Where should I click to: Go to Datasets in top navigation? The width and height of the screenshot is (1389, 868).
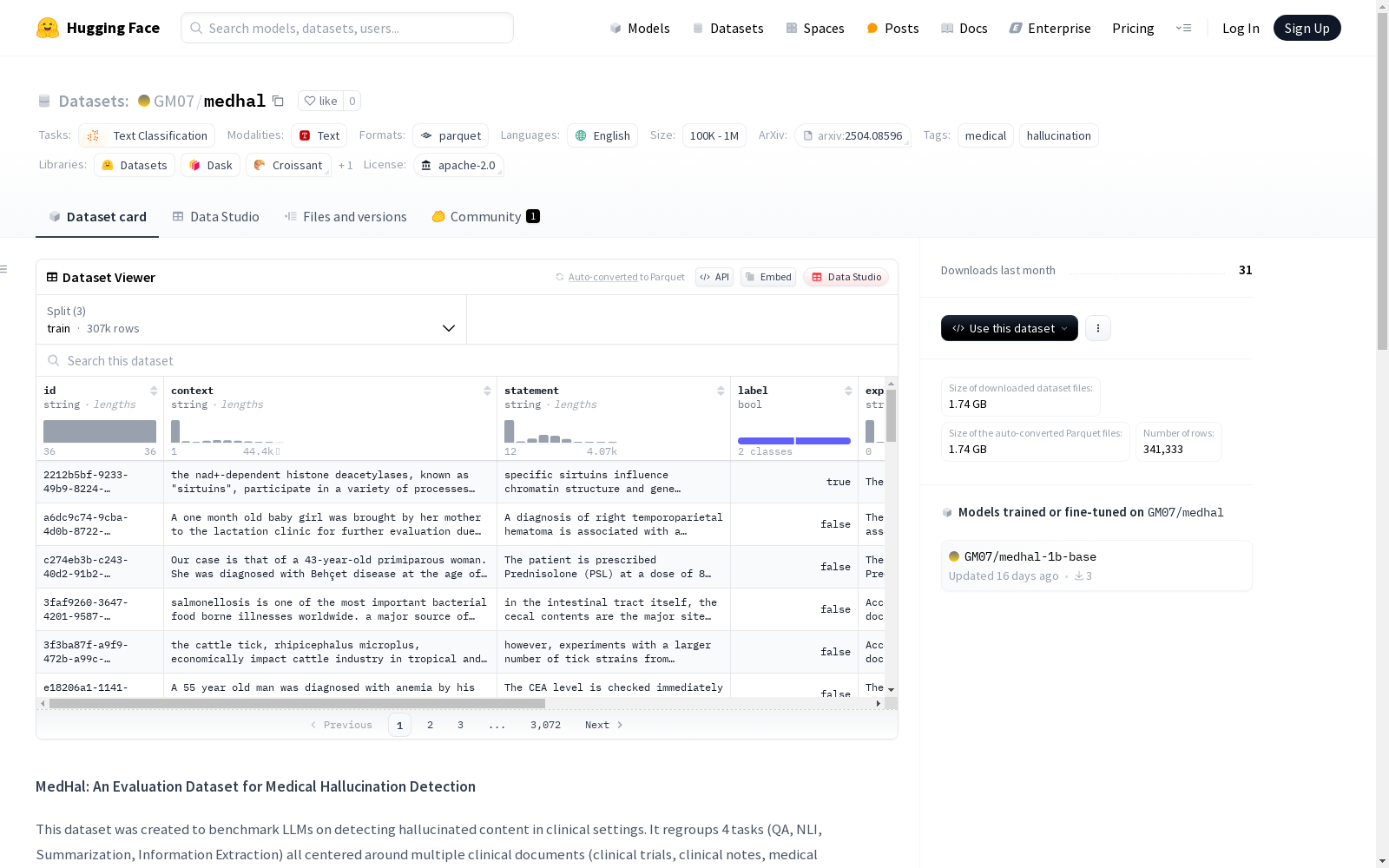[727, 28]
